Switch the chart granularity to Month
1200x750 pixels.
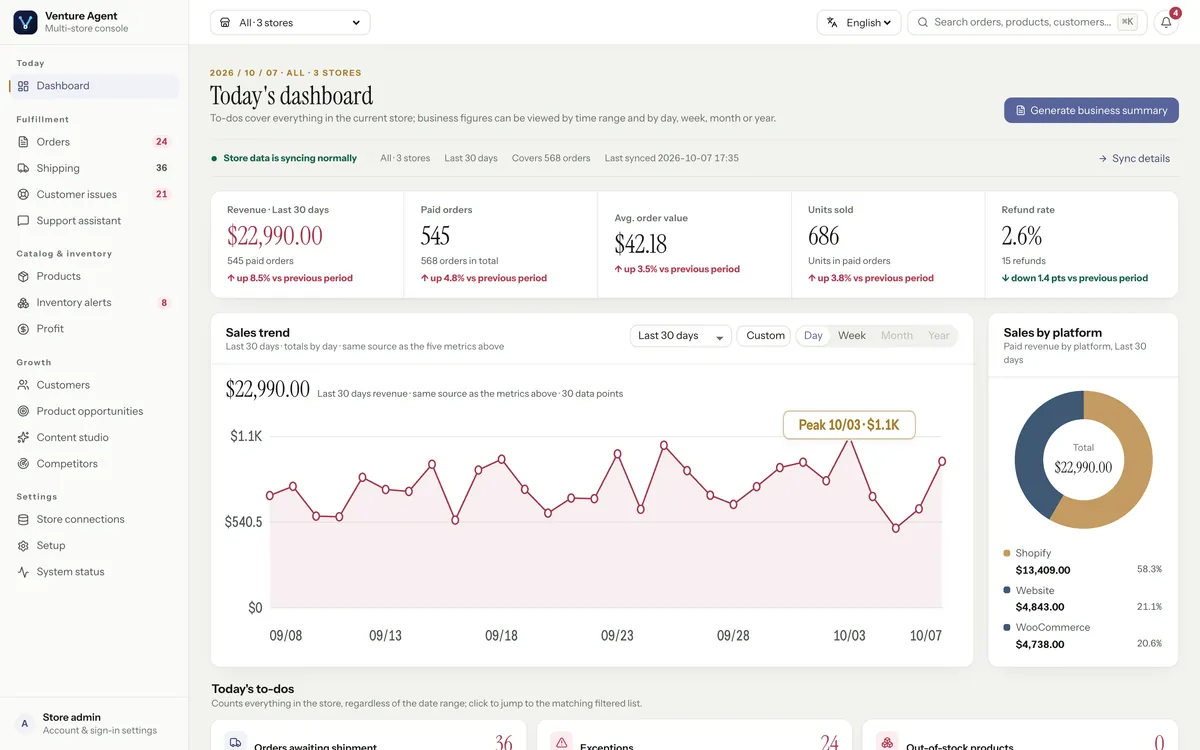pos(897,336)
